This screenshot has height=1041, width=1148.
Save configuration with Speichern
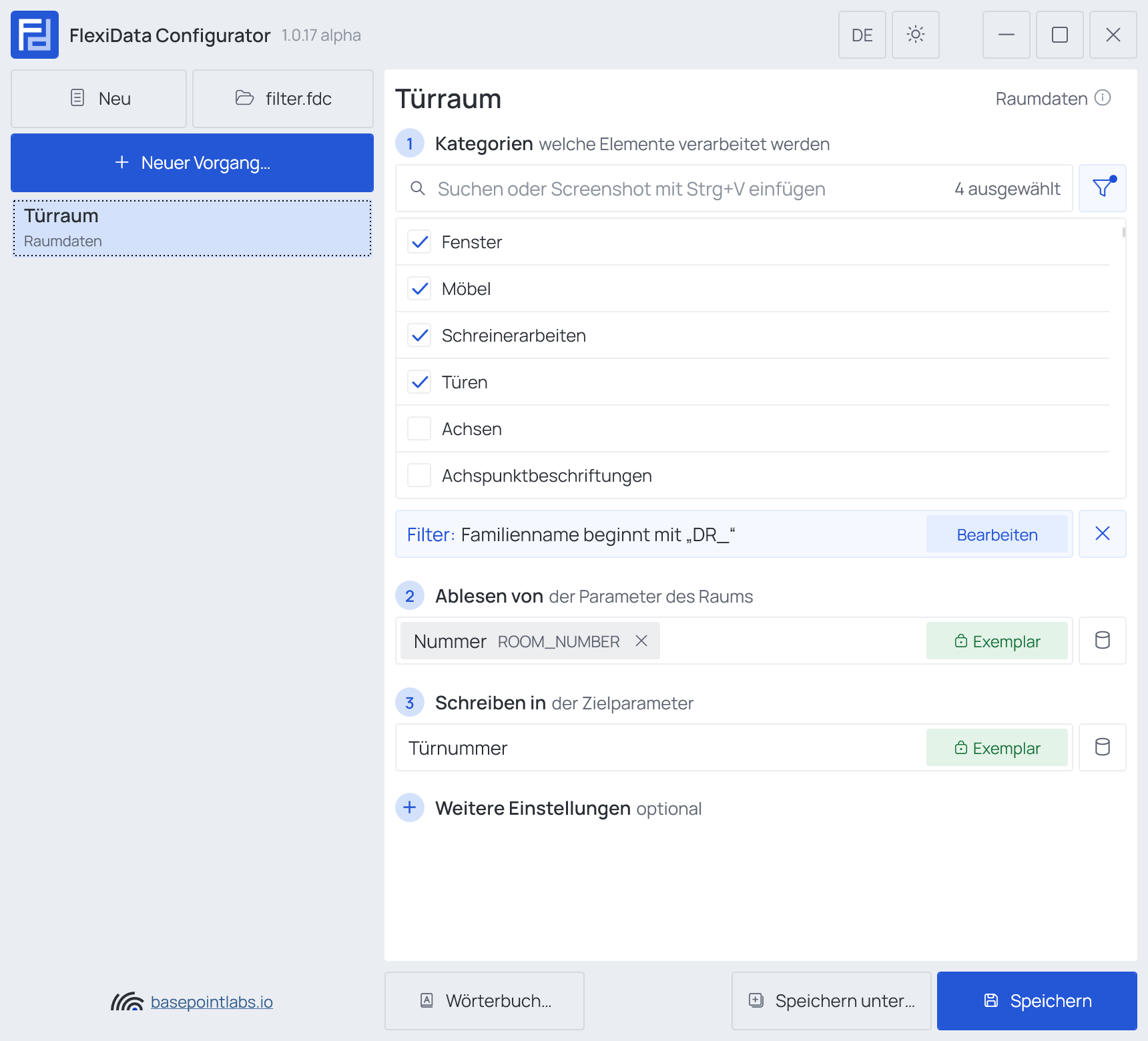click(x=1037, y=1001)
